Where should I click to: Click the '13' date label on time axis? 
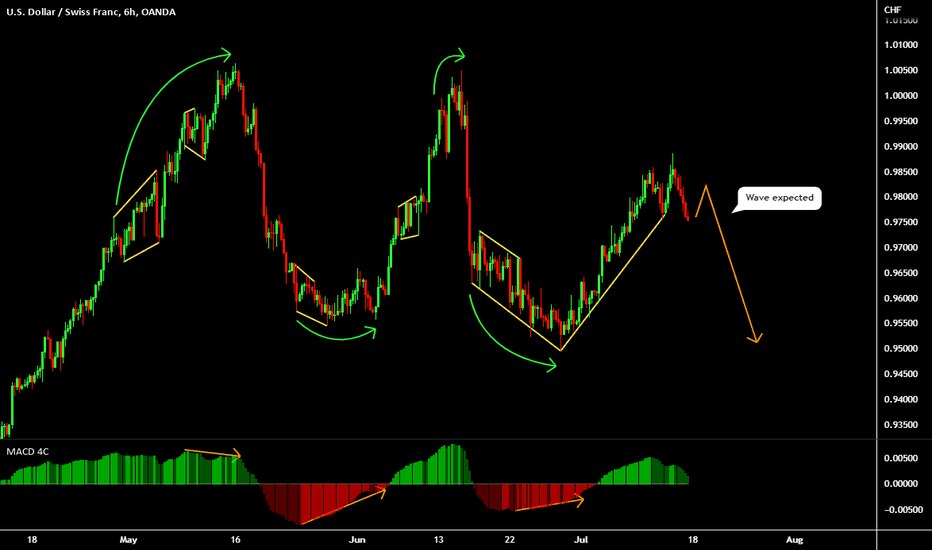pyautogui.click(x=439, y=540)
